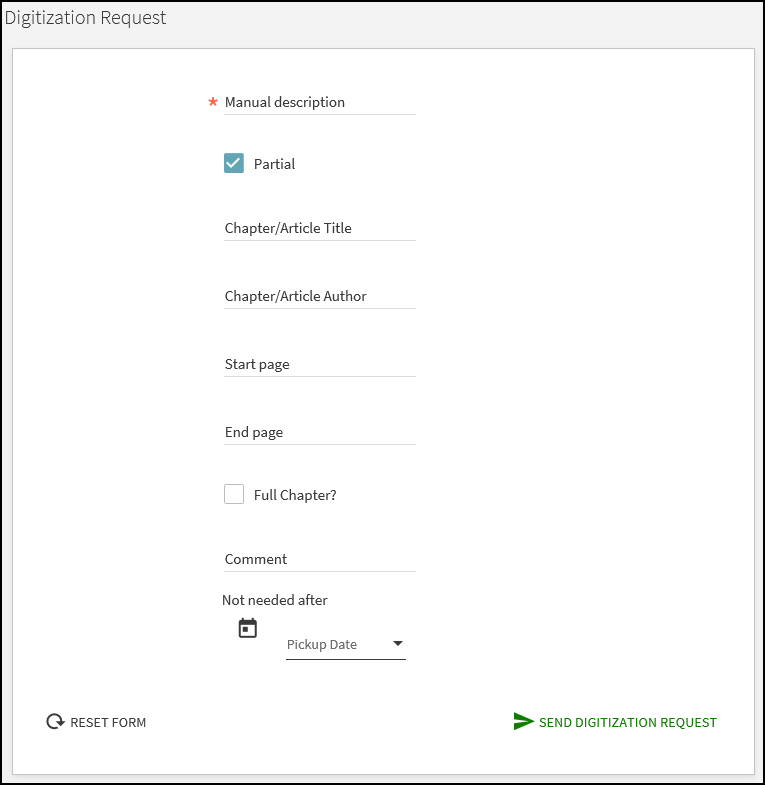
Task: Focus the Comment text field
Action: (319, 559)
